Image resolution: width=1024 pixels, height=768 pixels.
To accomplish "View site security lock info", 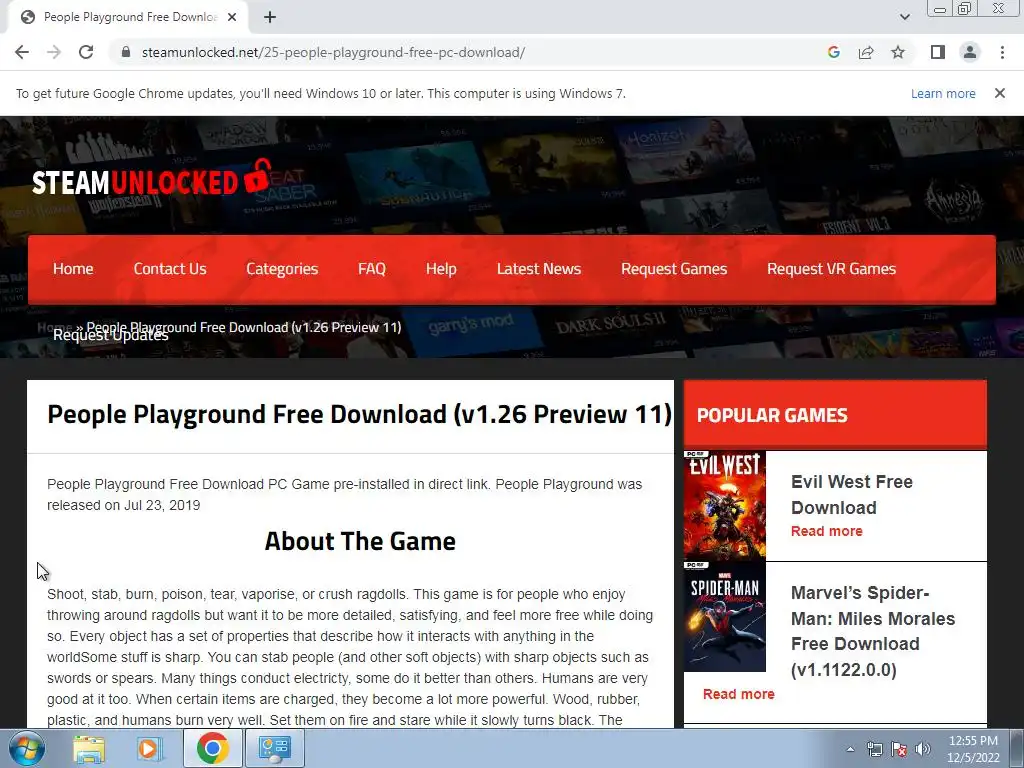I will [125, 52].
